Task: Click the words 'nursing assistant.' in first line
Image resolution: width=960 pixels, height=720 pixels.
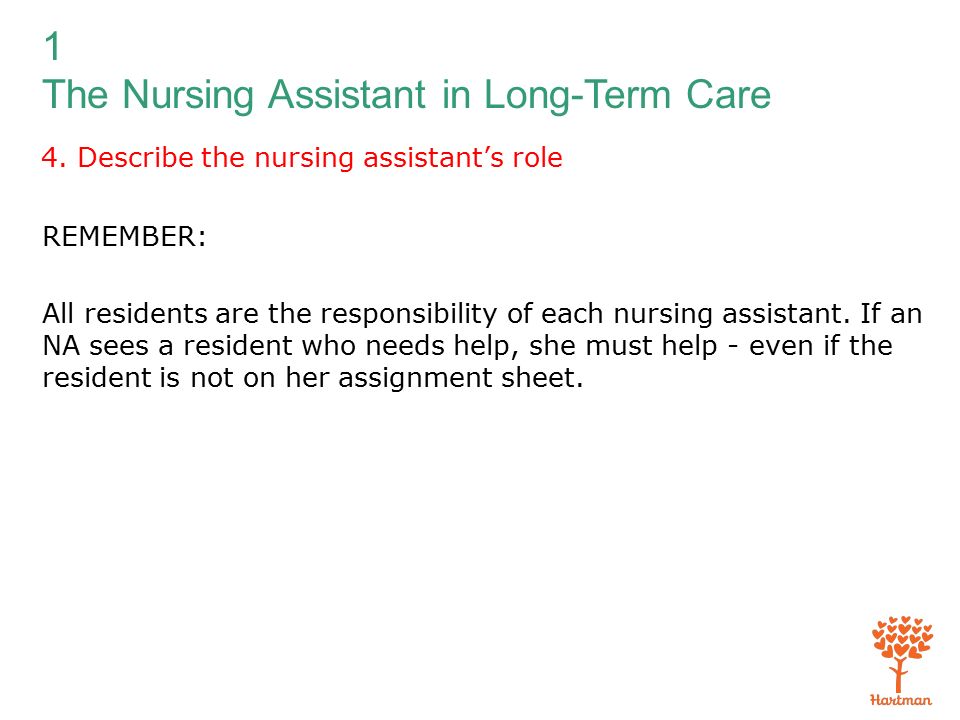Action: (732, 315)
